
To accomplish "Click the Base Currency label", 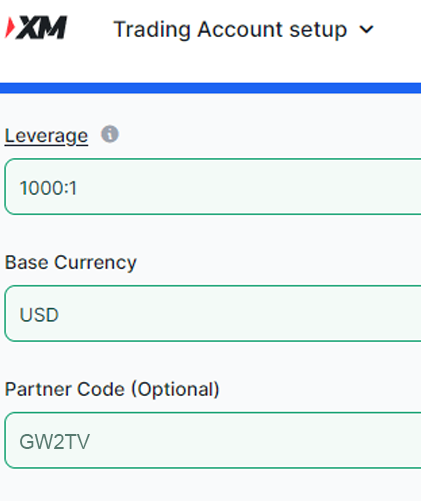I will point(71,263).
